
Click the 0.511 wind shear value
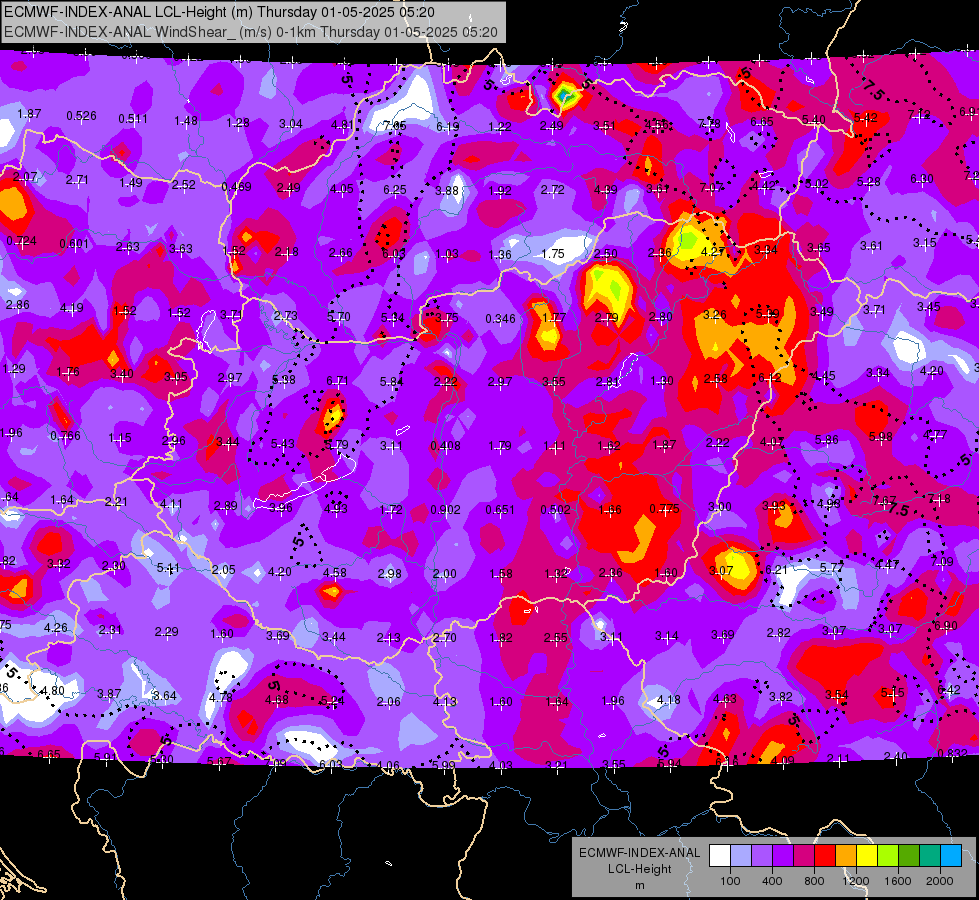point(133,119)
